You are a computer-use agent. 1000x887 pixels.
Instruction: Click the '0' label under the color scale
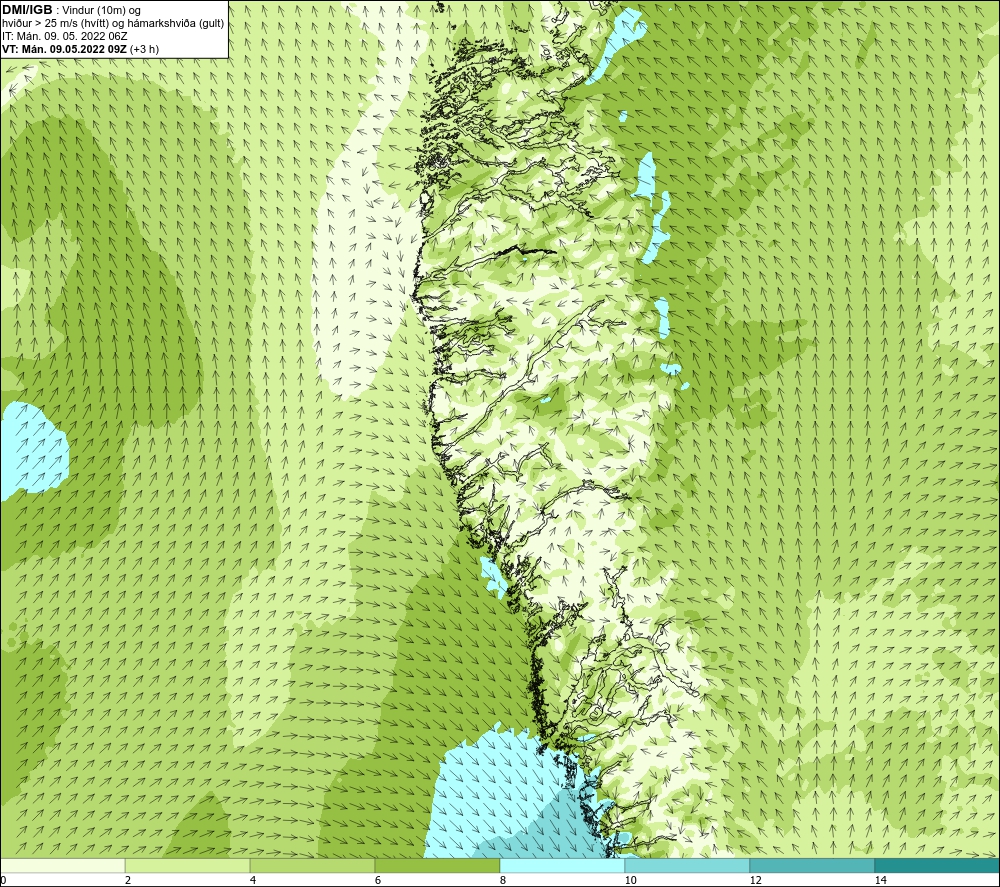click(3, 880)
